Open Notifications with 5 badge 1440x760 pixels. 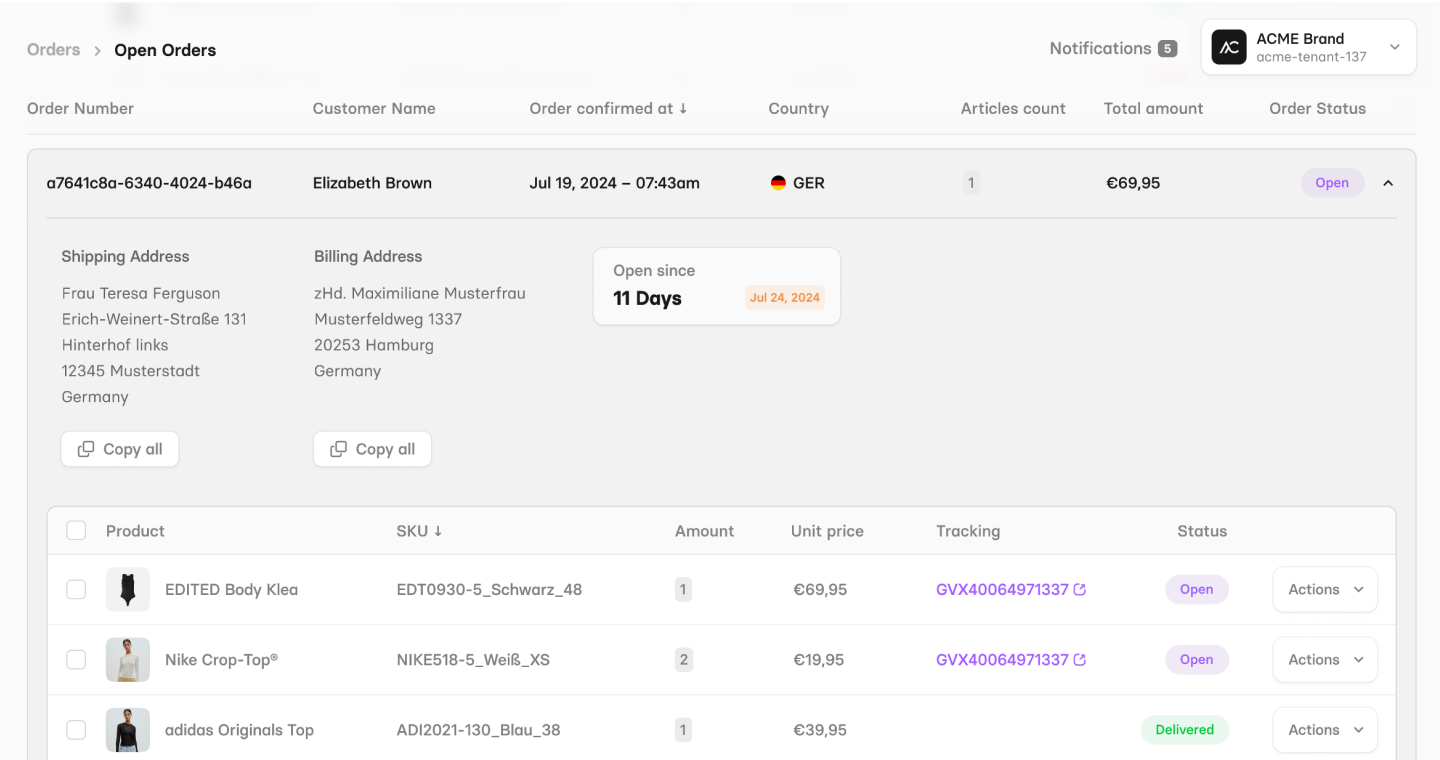(x=1113, y=48)
